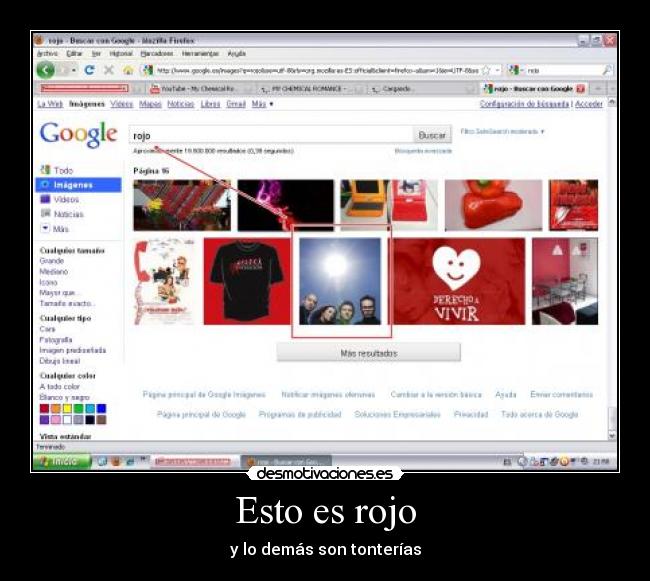Click the Windows Inicio start button
Screen dimensions: 650x581
point(62,461)
